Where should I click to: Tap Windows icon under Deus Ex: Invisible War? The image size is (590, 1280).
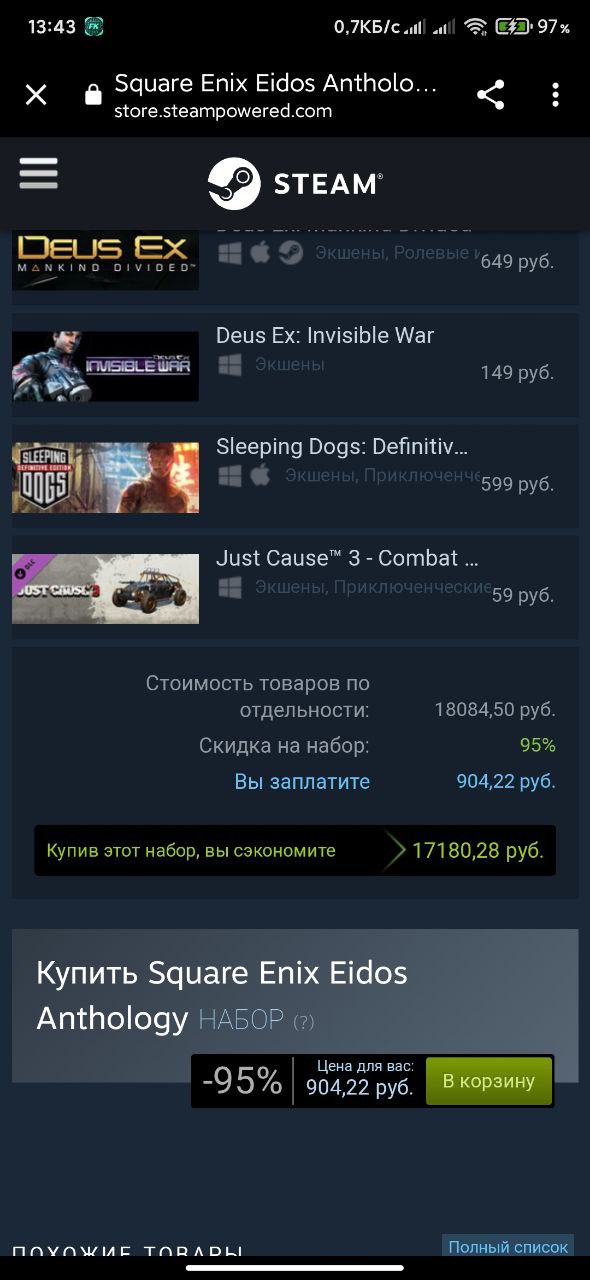click(x=229, y=365)
